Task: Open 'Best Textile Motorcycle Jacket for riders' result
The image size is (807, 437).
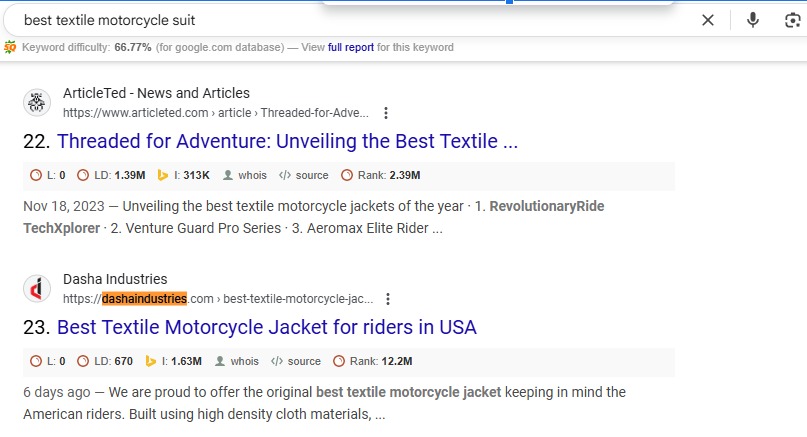Action: [266, 327]
